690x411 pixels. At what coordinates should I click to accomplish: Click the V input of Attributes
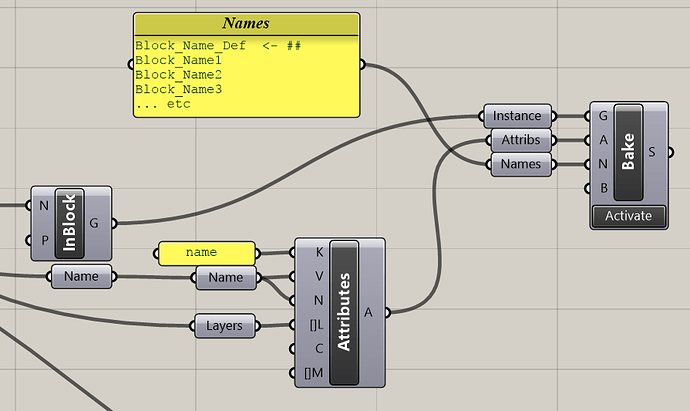tap(319, 276)
